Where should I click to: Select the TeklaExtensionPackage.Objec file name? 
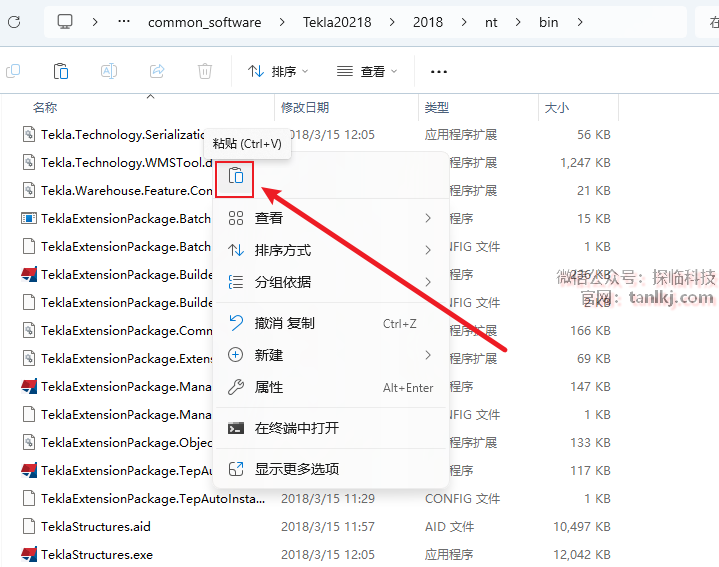pos(127,443)
